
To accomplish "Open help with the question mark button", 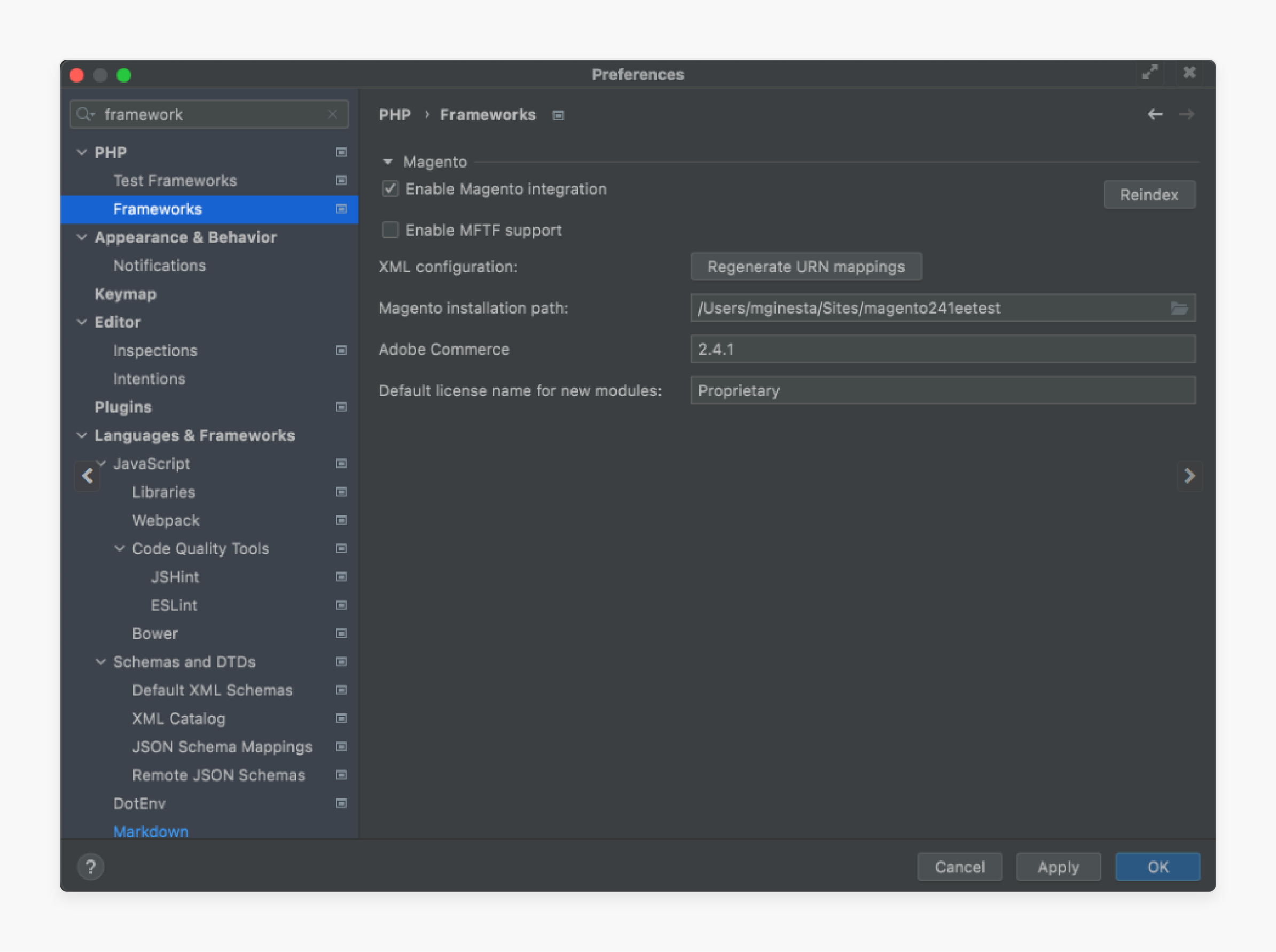I will click(x=90, y=867).
